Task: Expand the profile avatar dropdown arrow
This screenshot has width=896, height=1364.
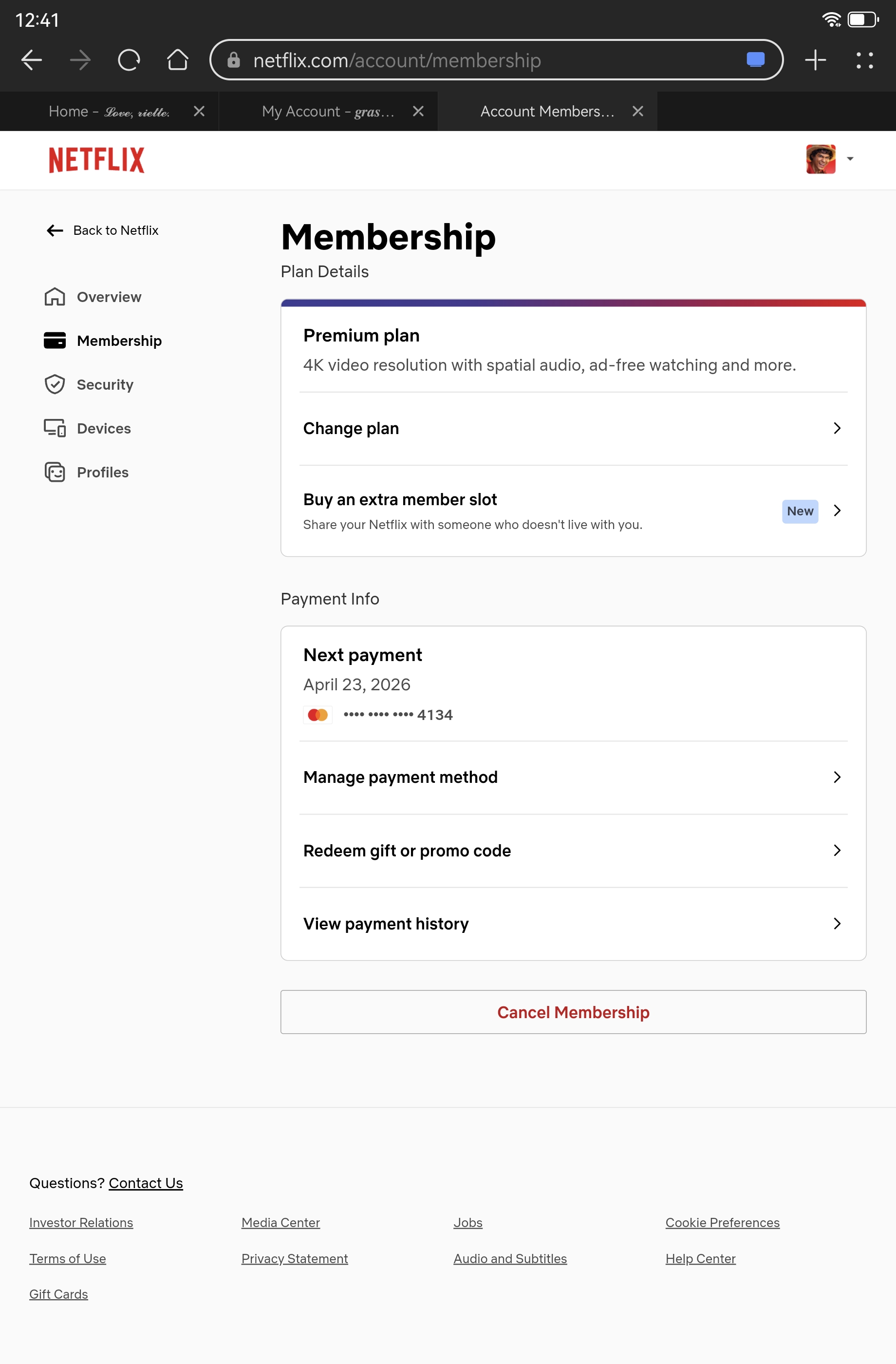Action: (x=850, y=159)
